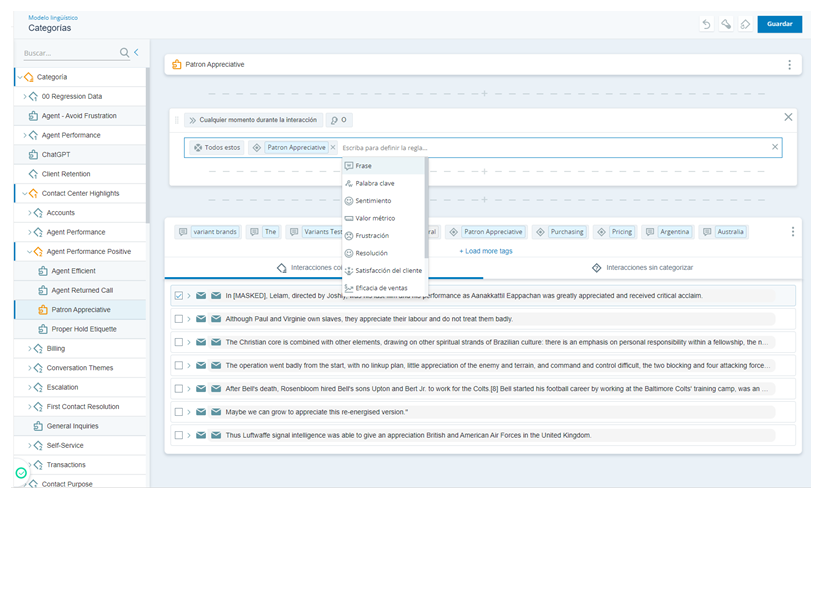823x611 pixels.
Task: Expand The Christian core interaction row
Action: [189, 342]
